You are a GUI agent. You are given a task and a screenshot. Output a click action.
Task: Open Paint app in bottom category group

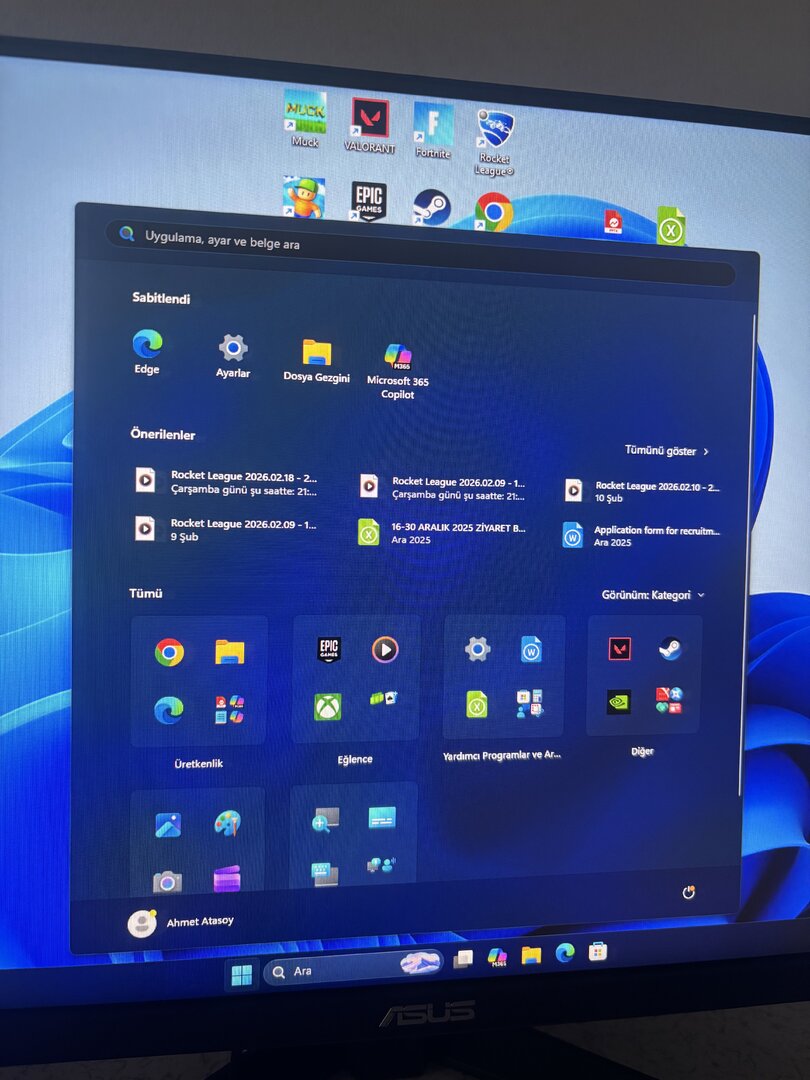coord(227,823)
